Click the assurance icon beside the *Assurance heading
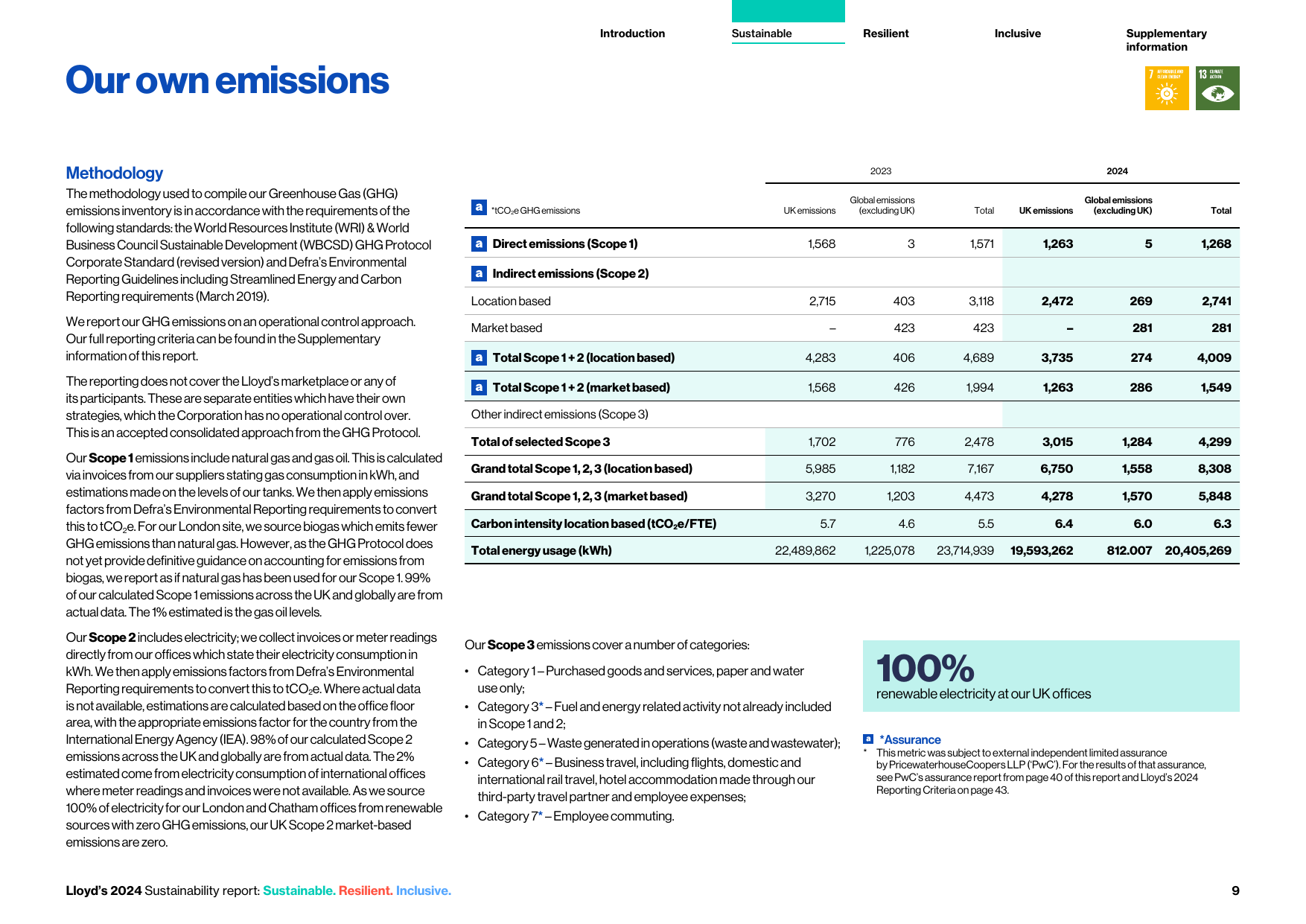Viewport: 1306px width, 924px height. pyautogui.click(x=868, y=739)
